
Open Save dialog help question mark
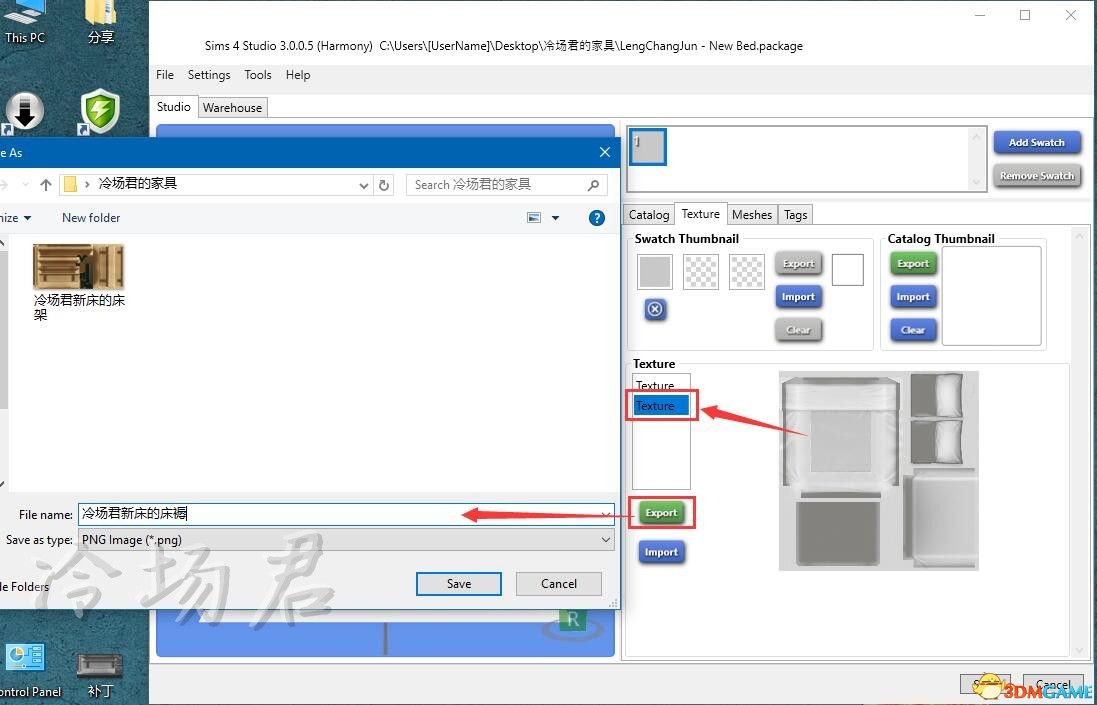597,218
